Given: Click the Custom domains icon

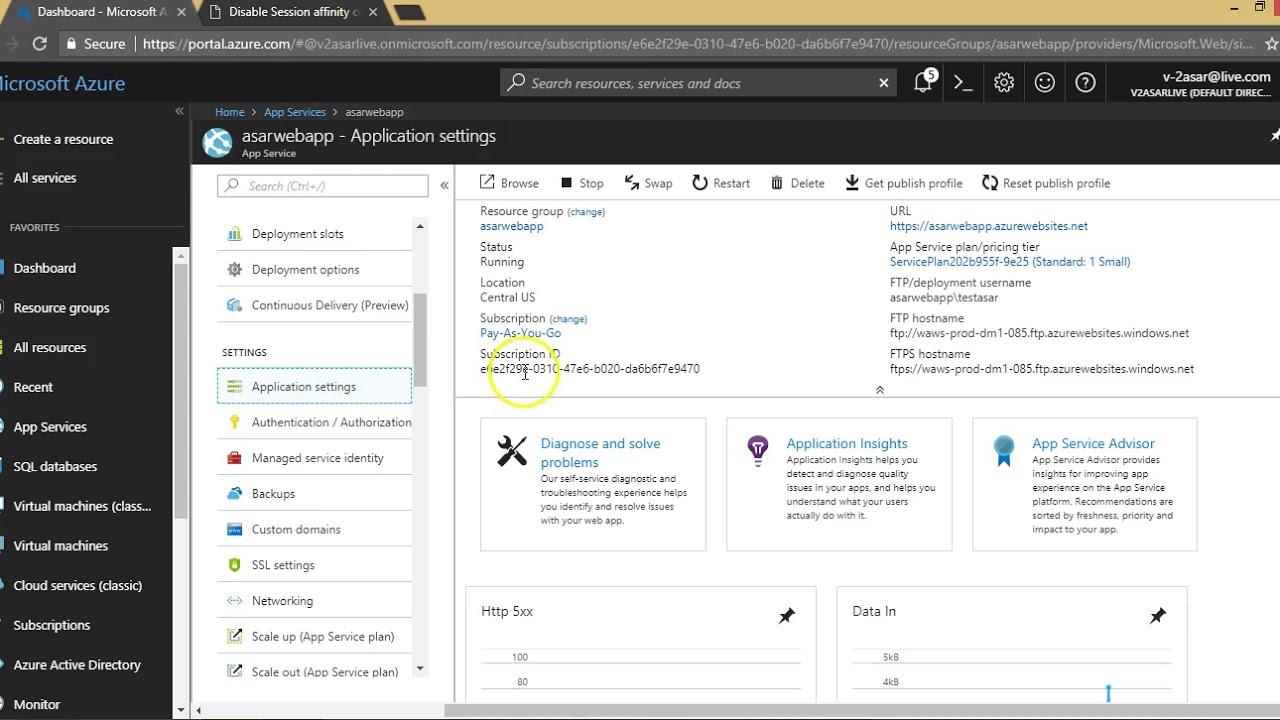Looking at the screenshot, I should [234, 529].
